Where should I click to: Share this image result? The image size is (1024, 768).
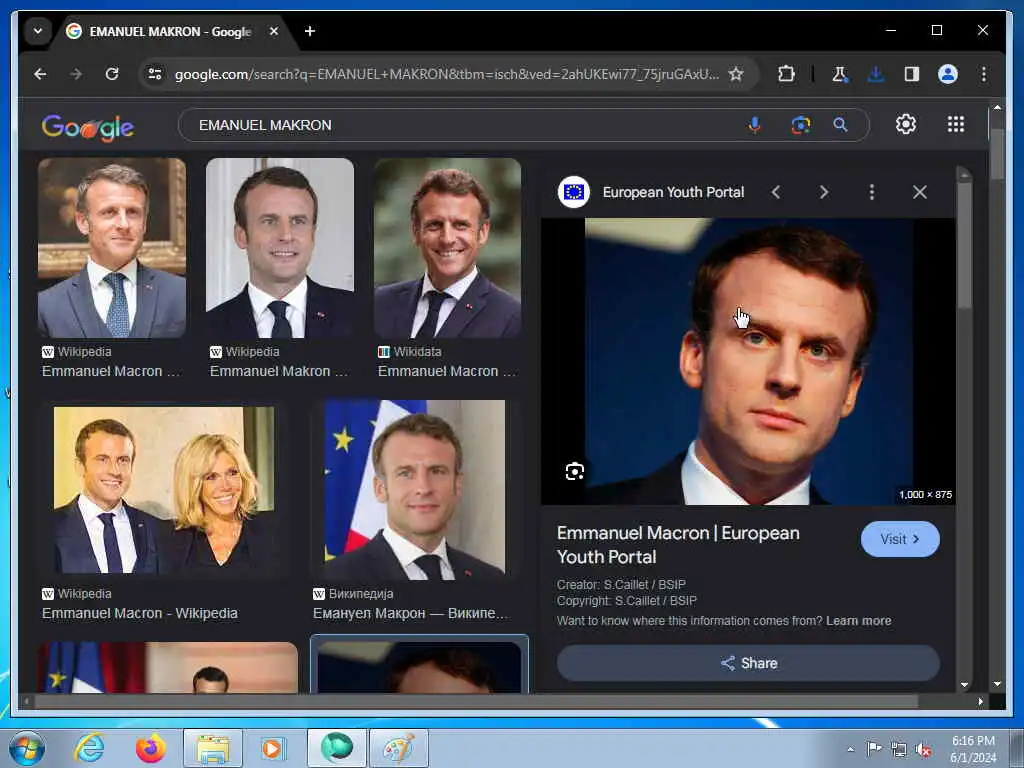(748, 663)
